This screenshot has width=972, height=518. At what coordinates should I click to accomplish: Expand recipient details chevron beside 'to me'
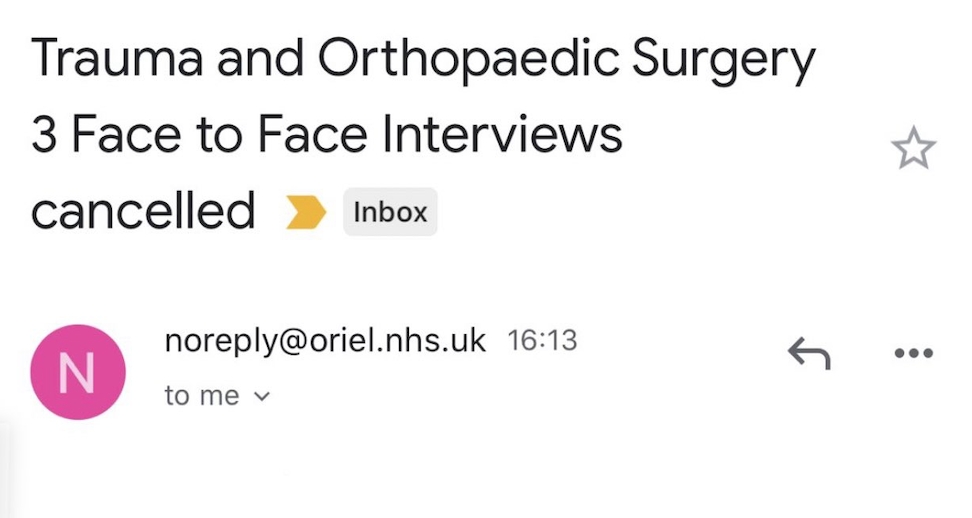pos(262,396)
